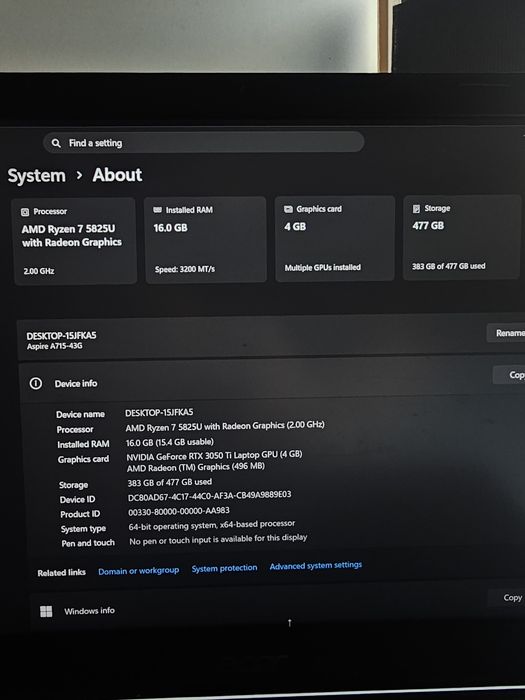Screen dimensions: 525x700
Task: Click the Windows logo icon
Action: tap(46, 611)
